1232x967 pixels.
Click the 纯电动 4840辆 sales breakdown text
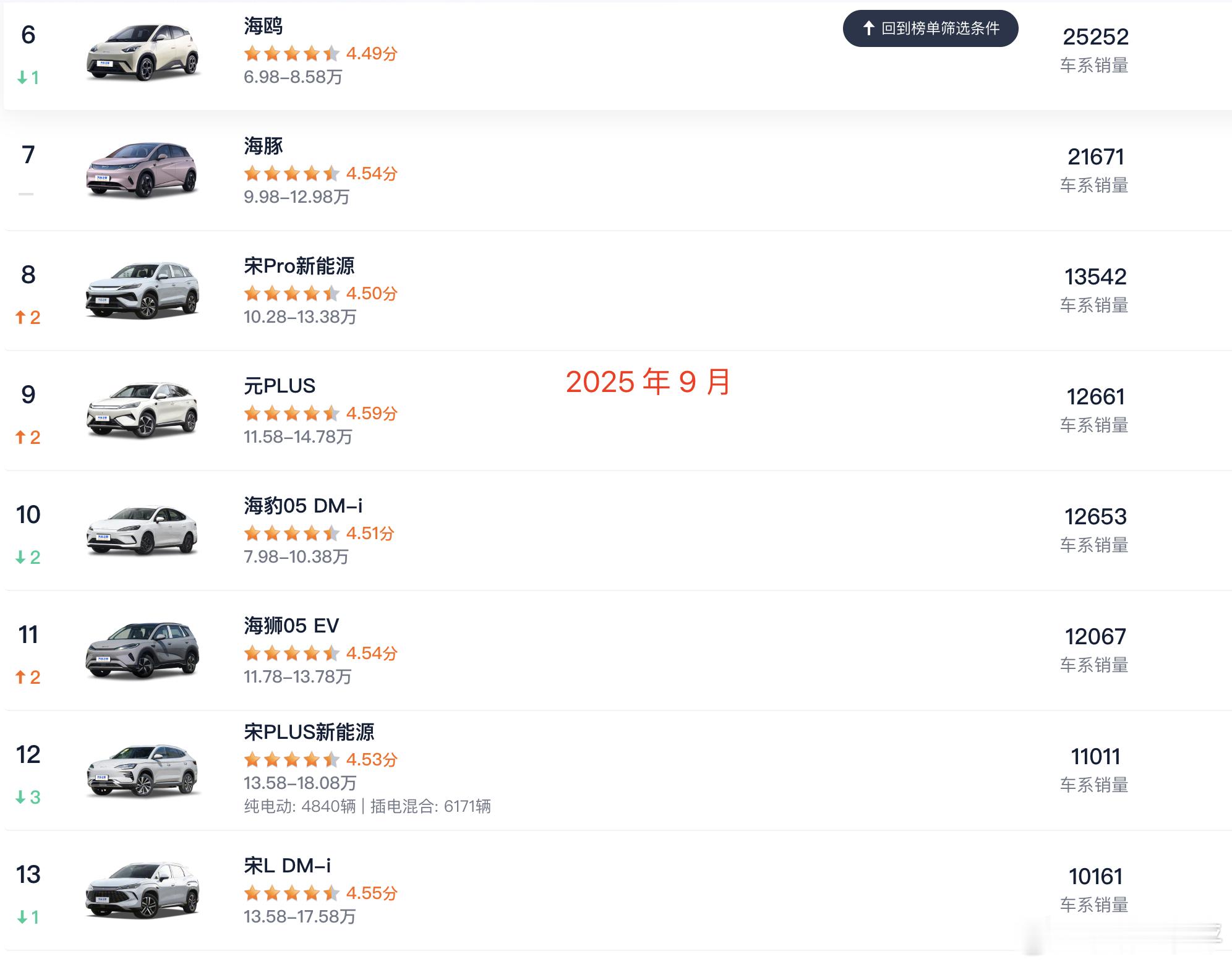click(300, 806)
